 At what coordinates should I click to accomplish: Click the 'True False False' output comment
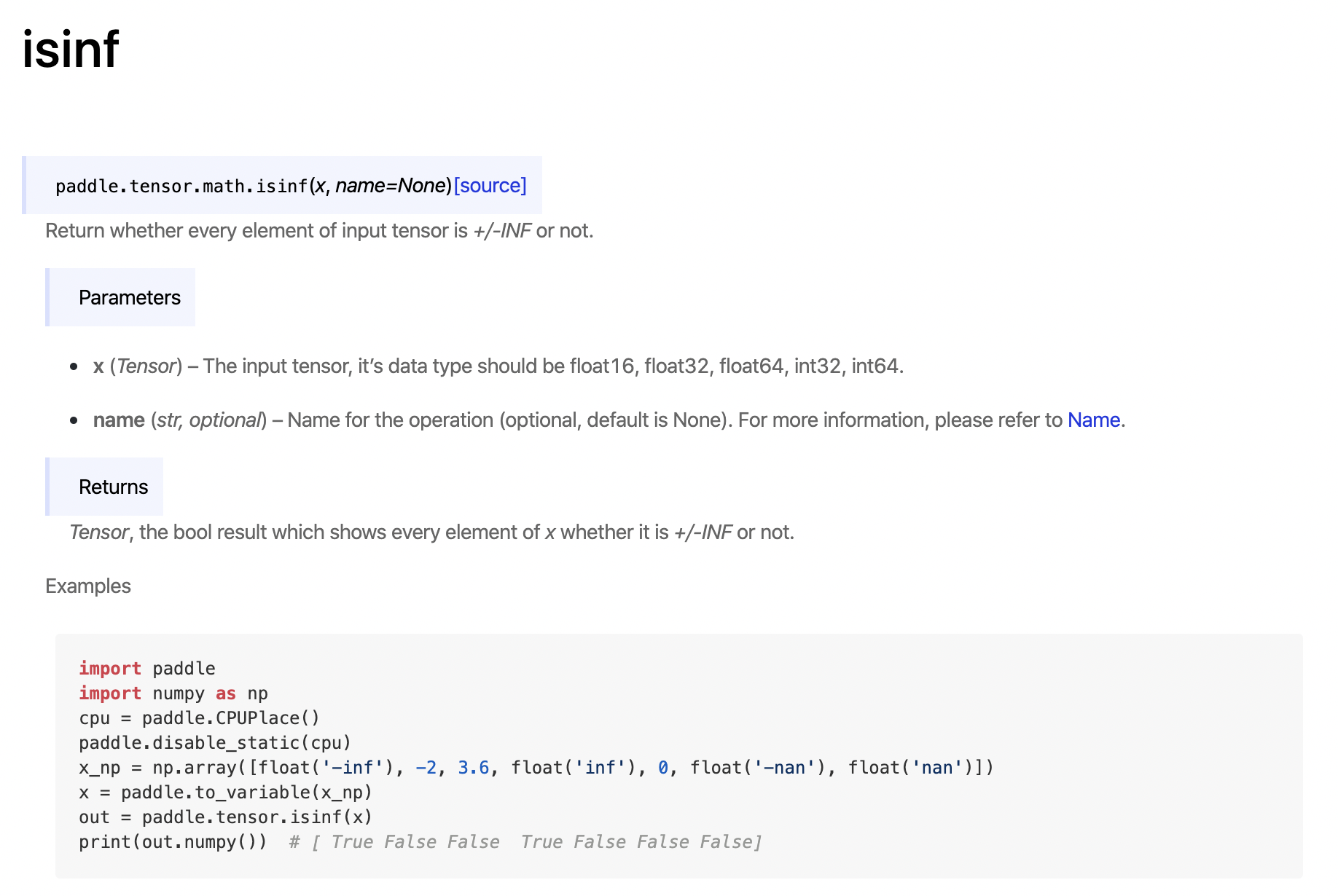tap(525, 842)
